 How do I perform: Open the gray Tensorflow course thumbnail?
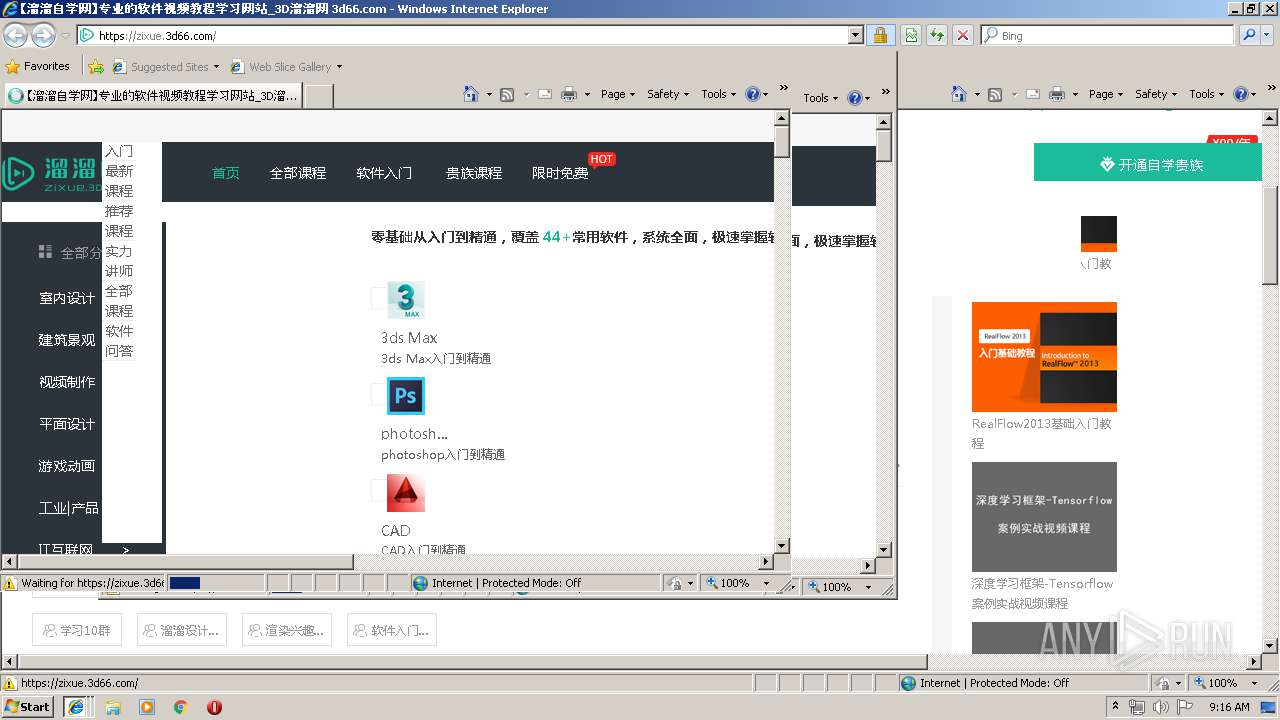click(x=1044, y=517)
